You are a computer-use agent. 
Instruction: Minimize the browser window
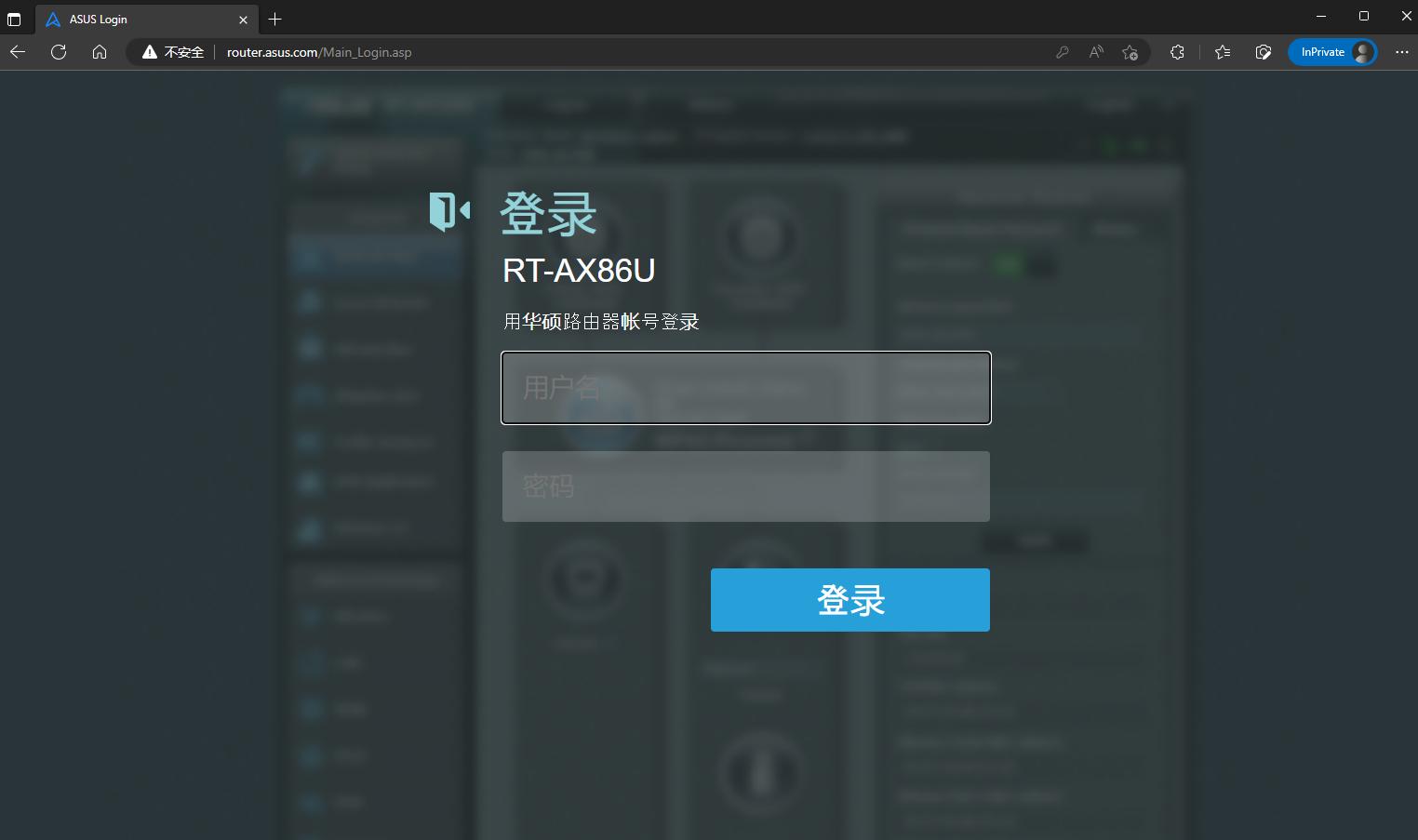[1321, 16]
